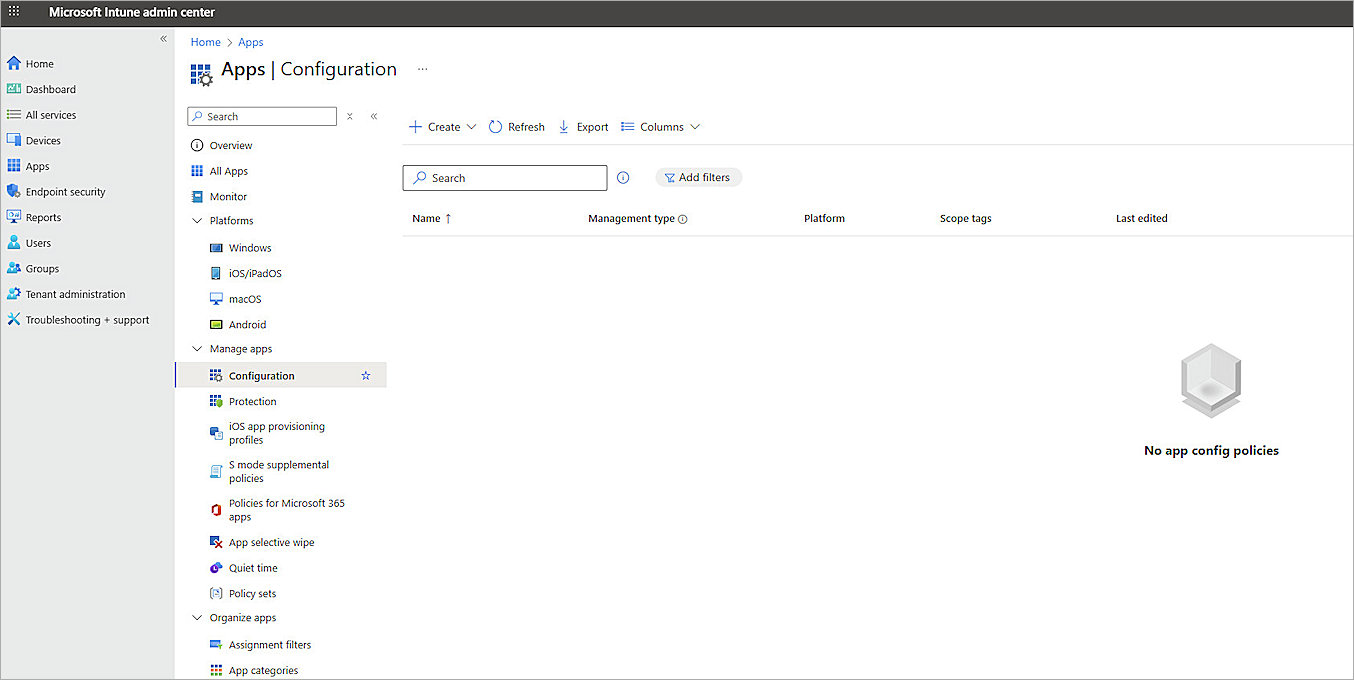
Task: Open the Columns dropdown
Action: [660, 127]
